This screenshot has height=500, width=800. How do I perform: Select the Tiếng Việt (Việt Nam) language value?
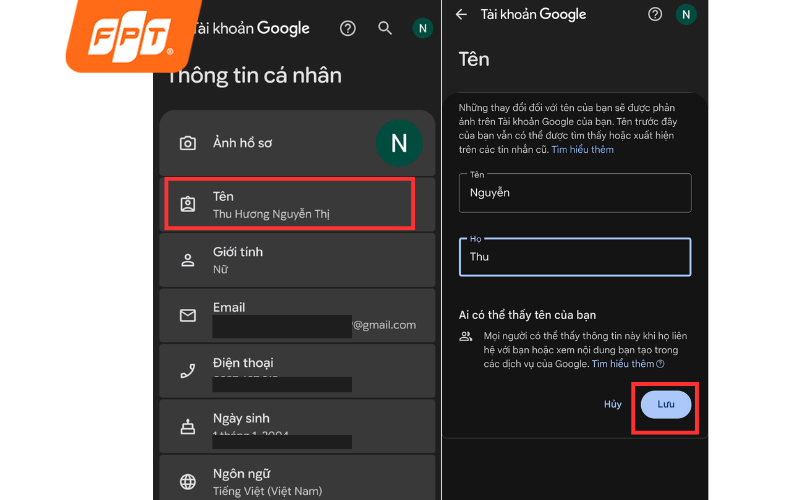267,491
